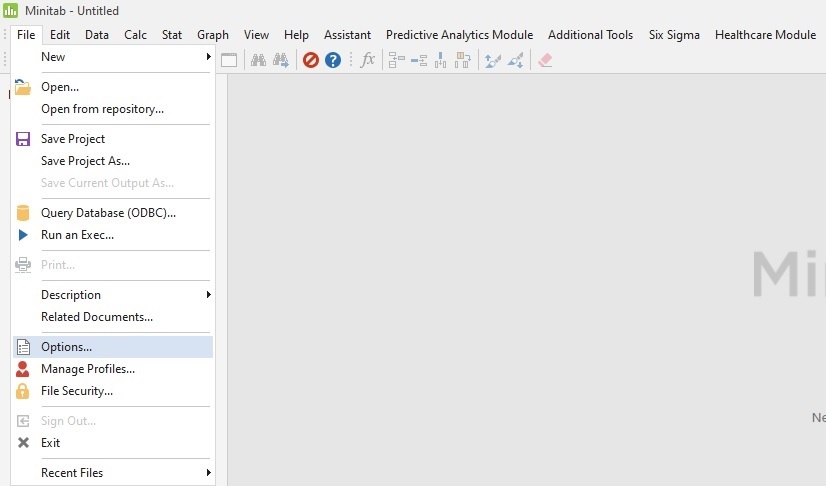Click the tan columns with arrow toolbar icon

[x=463, y=60]
